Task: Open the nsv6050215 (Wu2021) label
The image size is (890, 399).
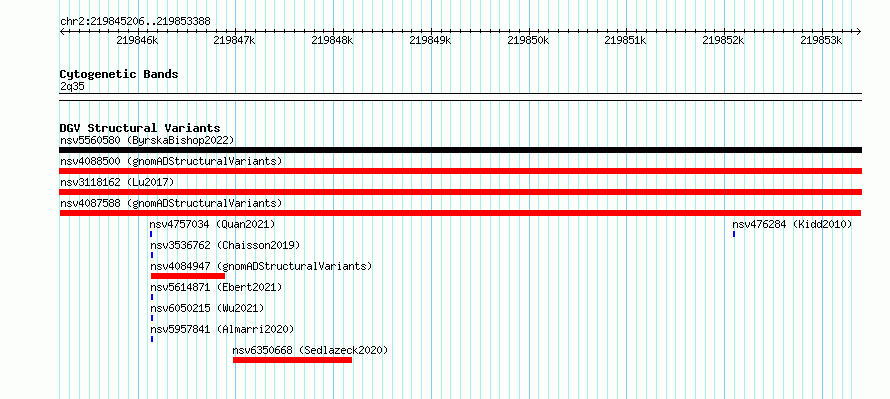Action: [x=207, y=308]
